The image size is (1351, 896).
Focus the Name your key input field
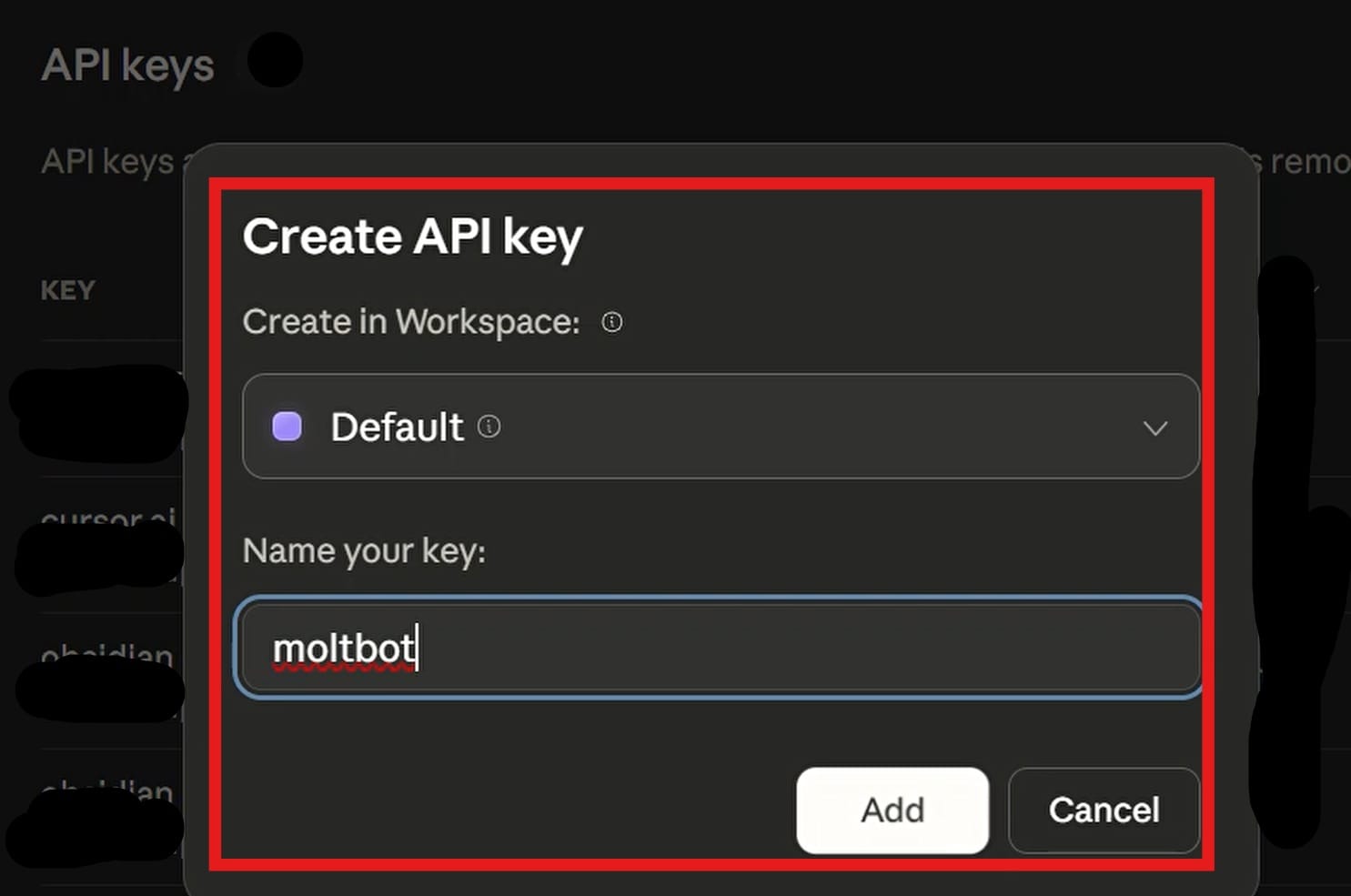[801, 648]
